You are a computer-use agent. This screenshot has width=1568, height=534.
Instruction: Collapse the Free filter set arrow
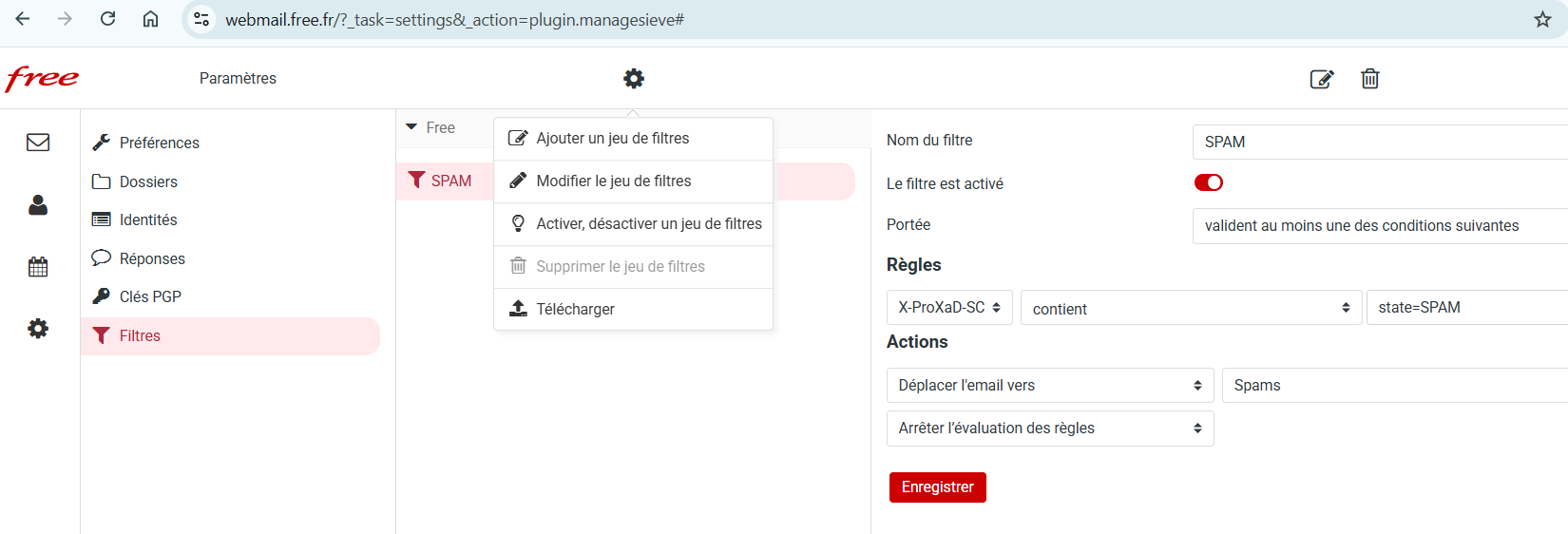411,126
